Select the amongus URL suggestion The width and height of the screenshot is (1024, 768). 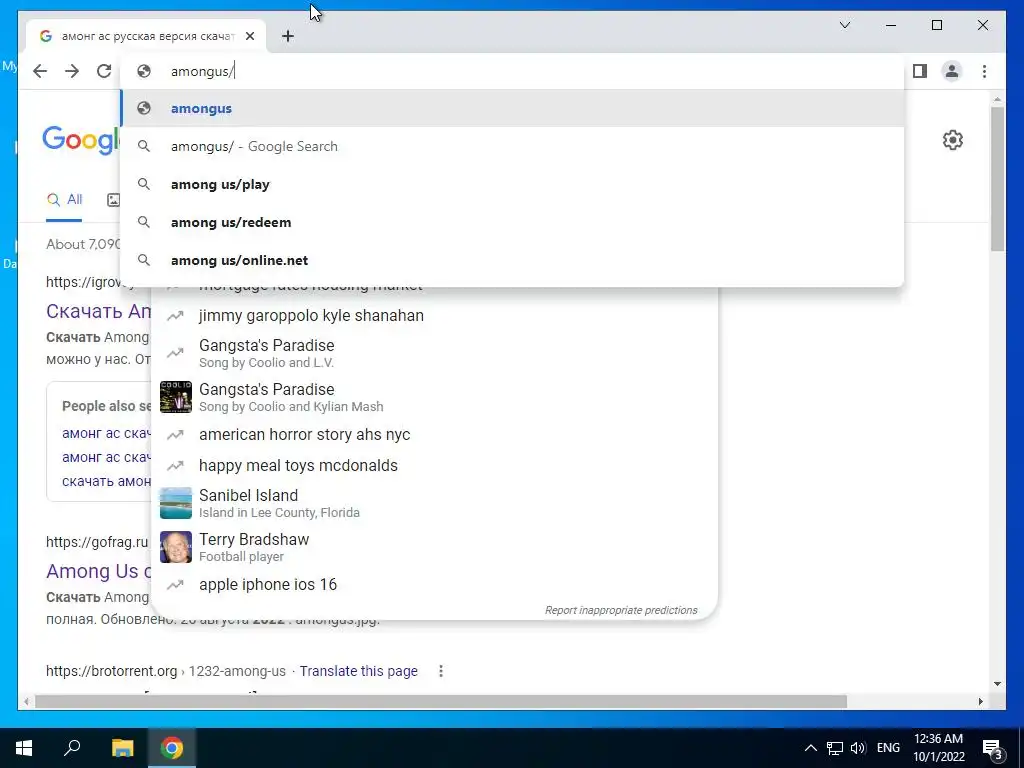click(x=513, y=108)
